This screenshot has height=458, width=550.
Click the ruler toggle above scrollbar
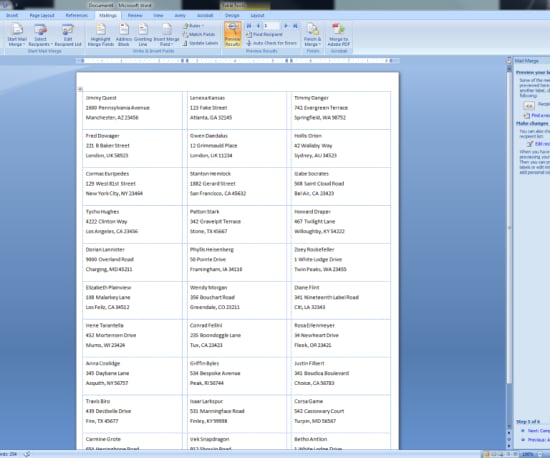click(x=509, y=60)
